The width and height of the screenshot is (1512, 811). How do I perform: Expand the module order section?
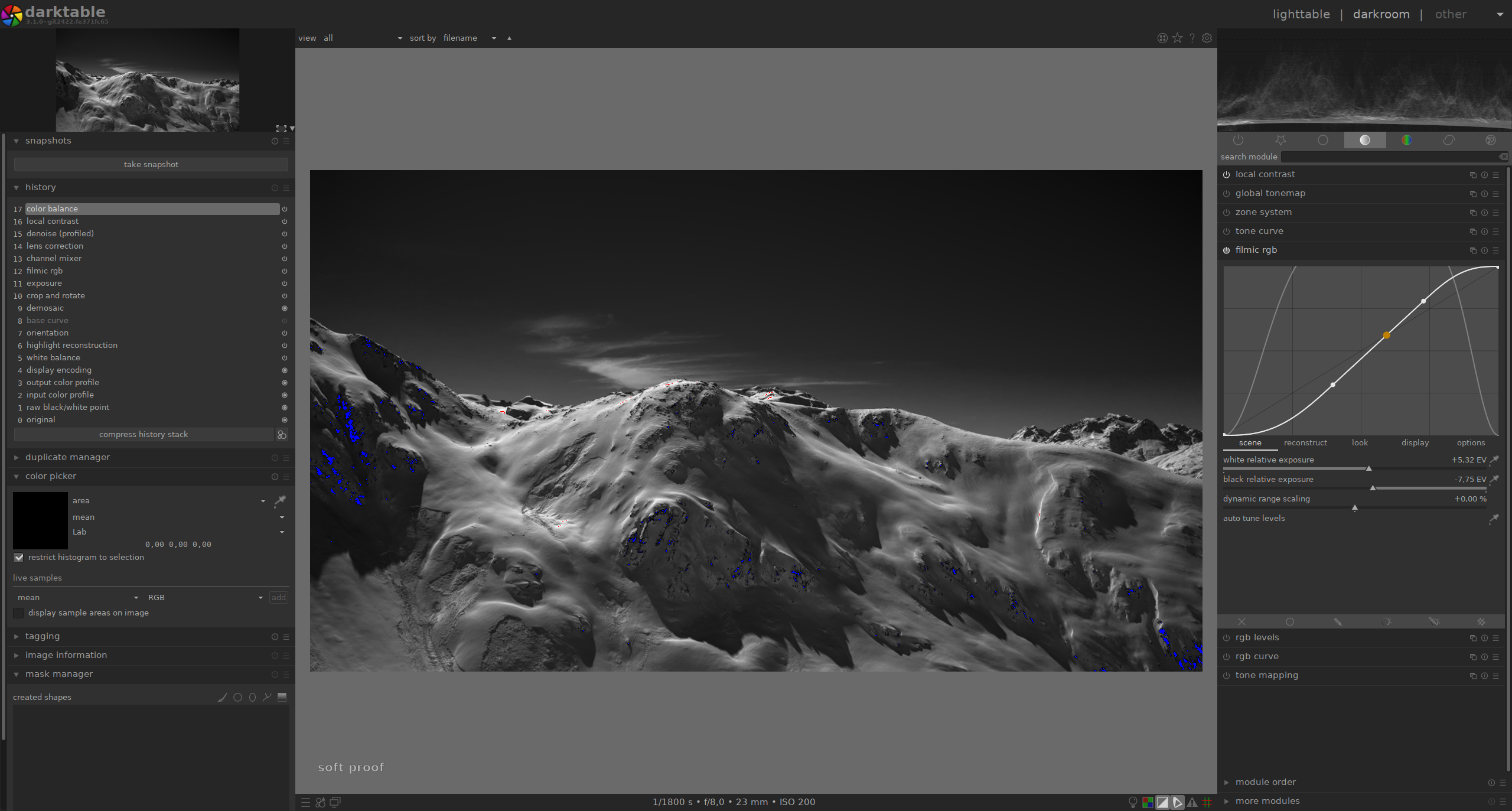coord(1265,782)
